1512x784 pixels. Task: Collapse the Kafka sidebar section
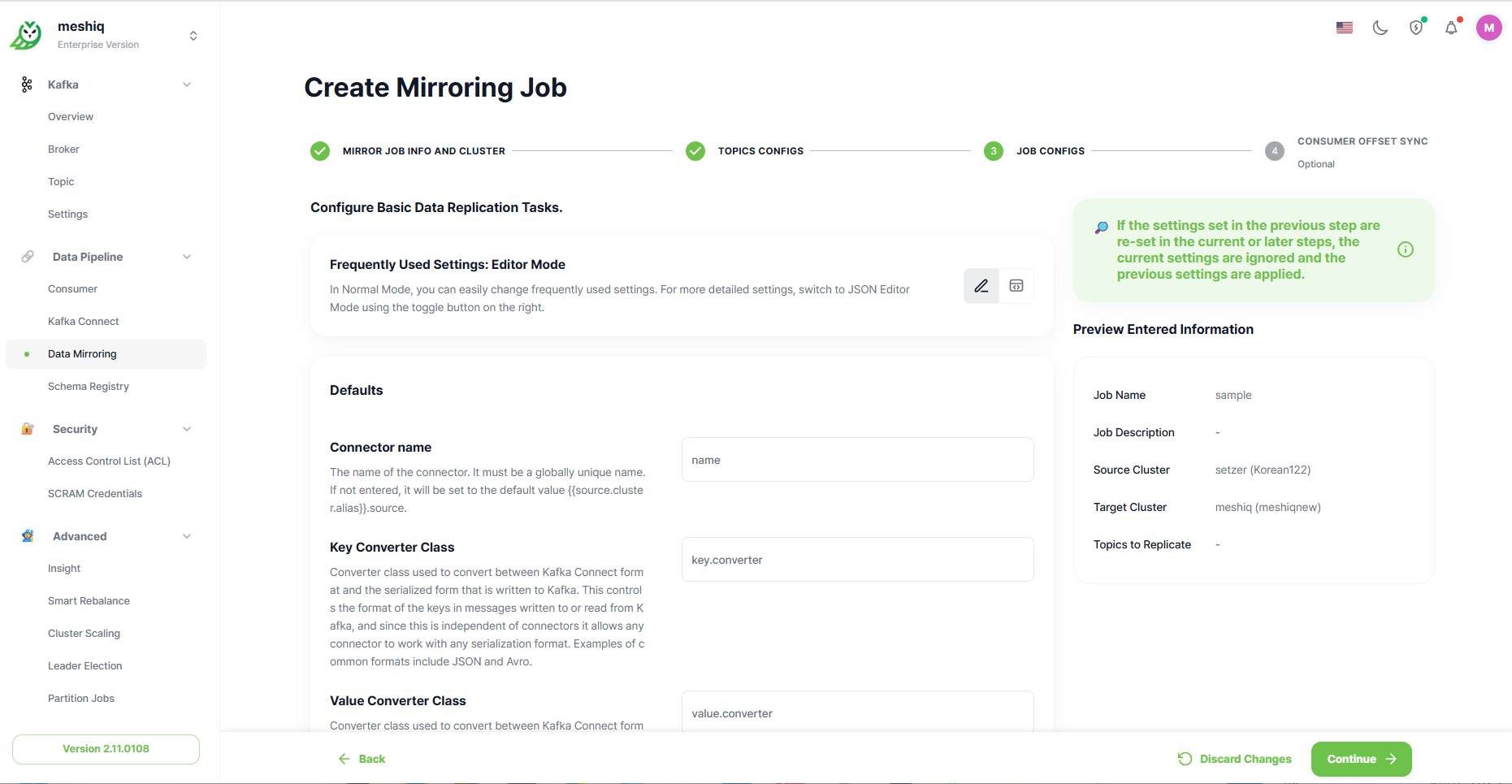coord(187,84)
